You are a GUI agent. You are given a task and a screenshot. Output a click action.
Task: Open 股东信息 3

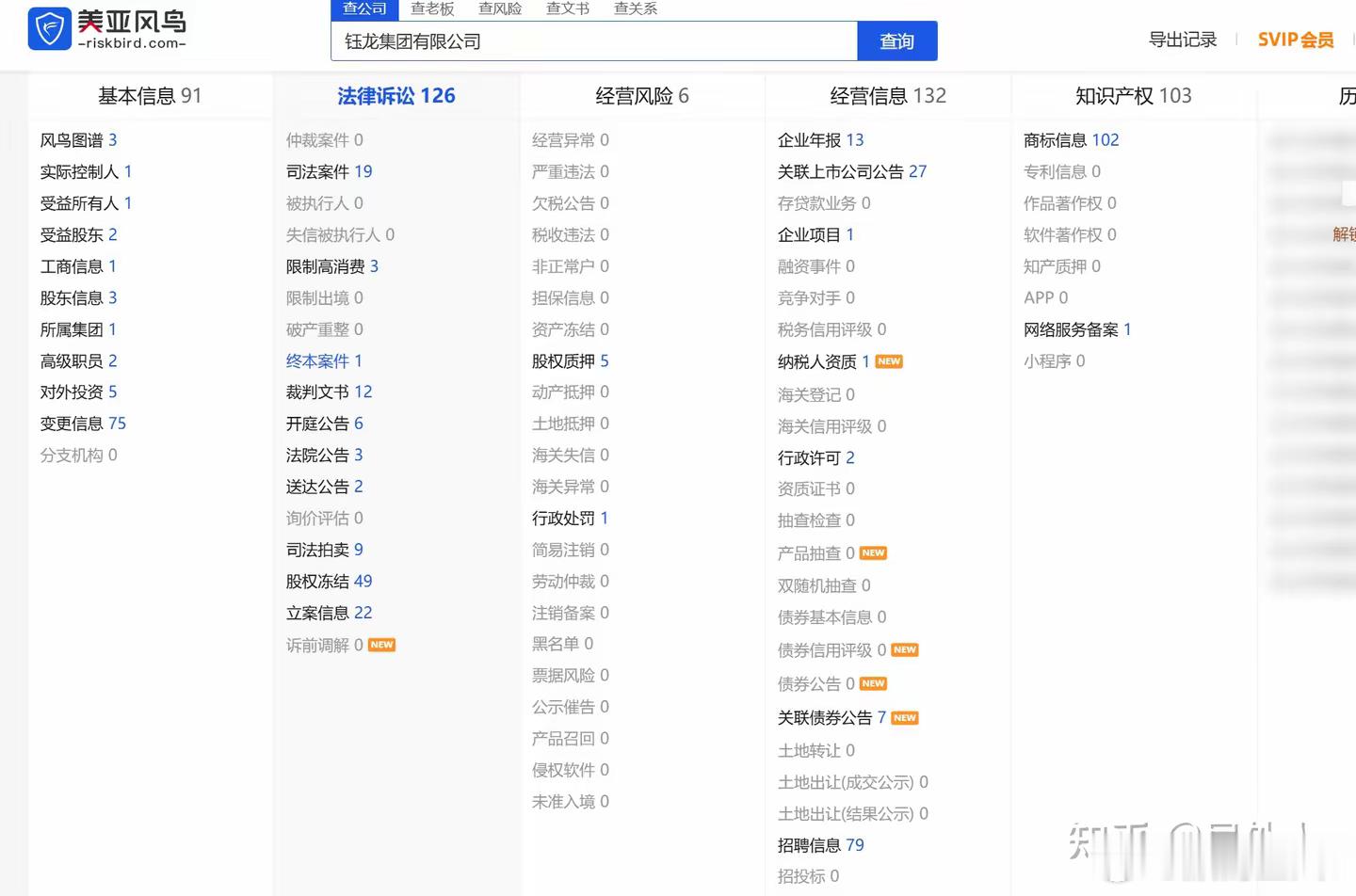pyautogui.click(x=79, y=298)
